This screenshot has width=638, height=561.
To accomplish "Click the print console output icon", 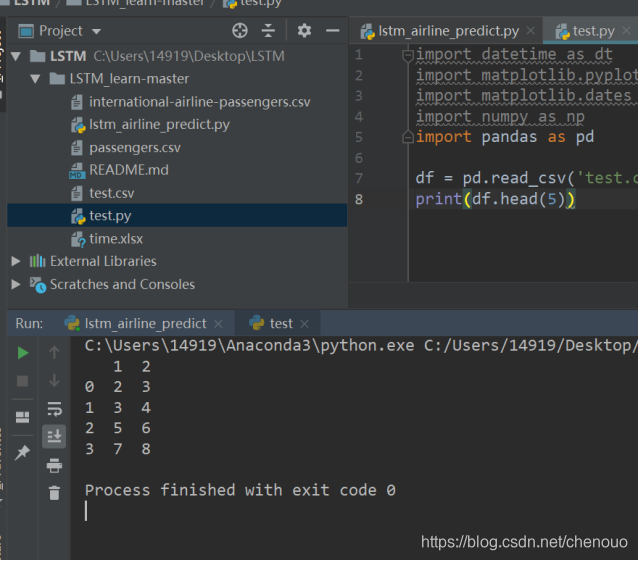I will pyautogui.click(x=54, y=466).
